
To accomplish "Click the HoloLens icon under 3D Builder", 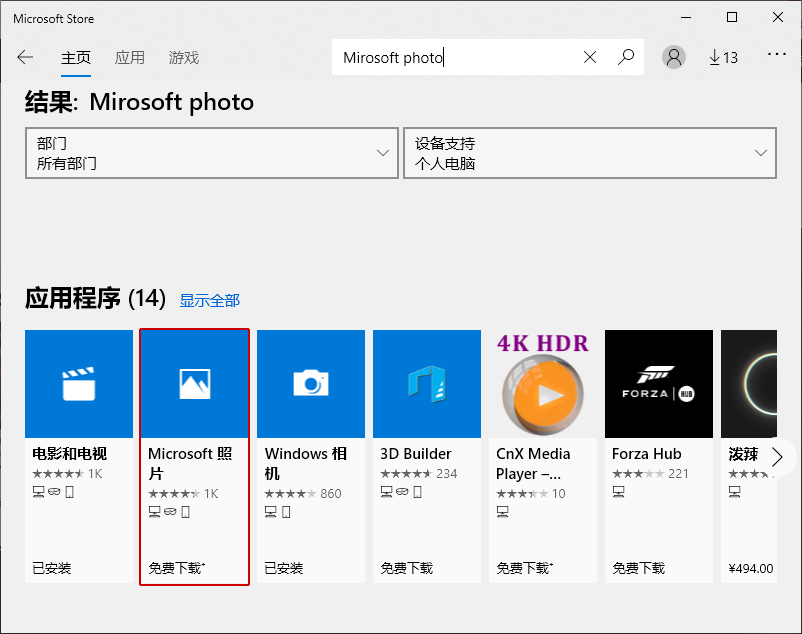I will (402, 492).
